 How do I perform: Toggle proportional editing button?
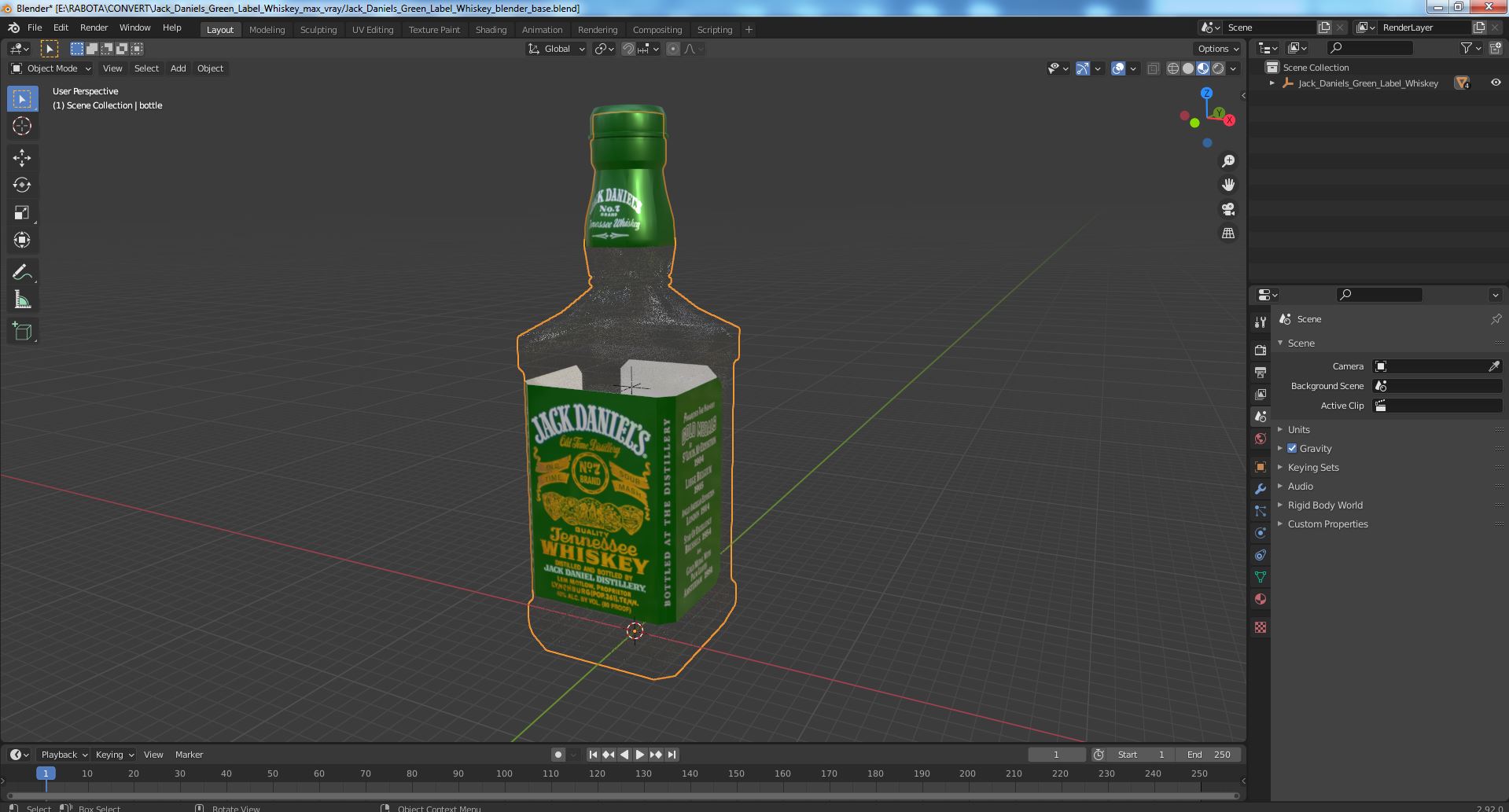673,49
